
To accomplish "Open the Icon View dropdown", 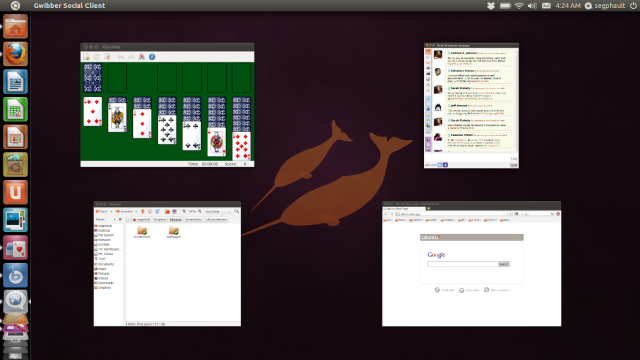I will [x=218, y=211].
